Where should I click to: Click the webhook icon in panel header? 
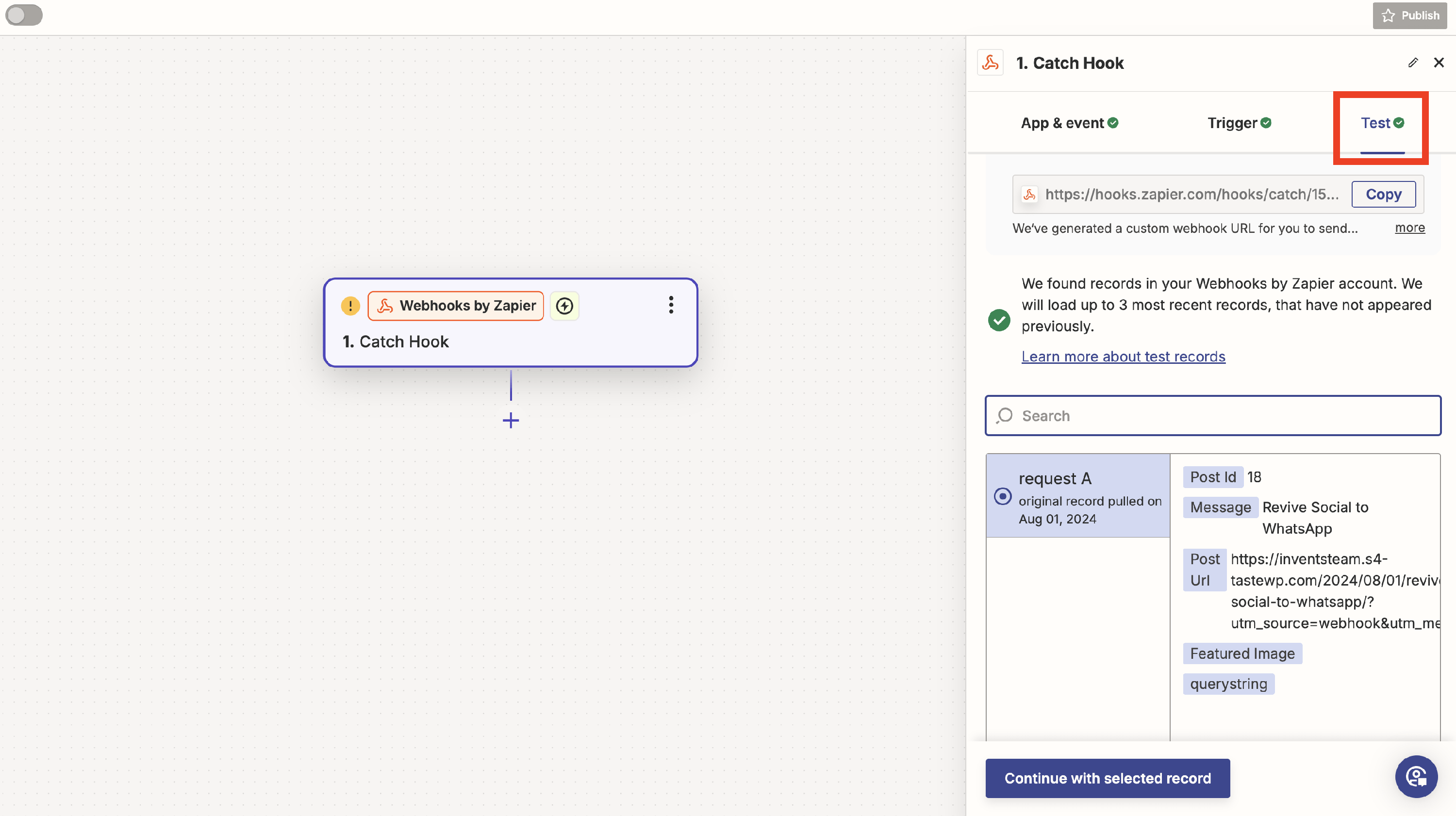pos(990,63)
